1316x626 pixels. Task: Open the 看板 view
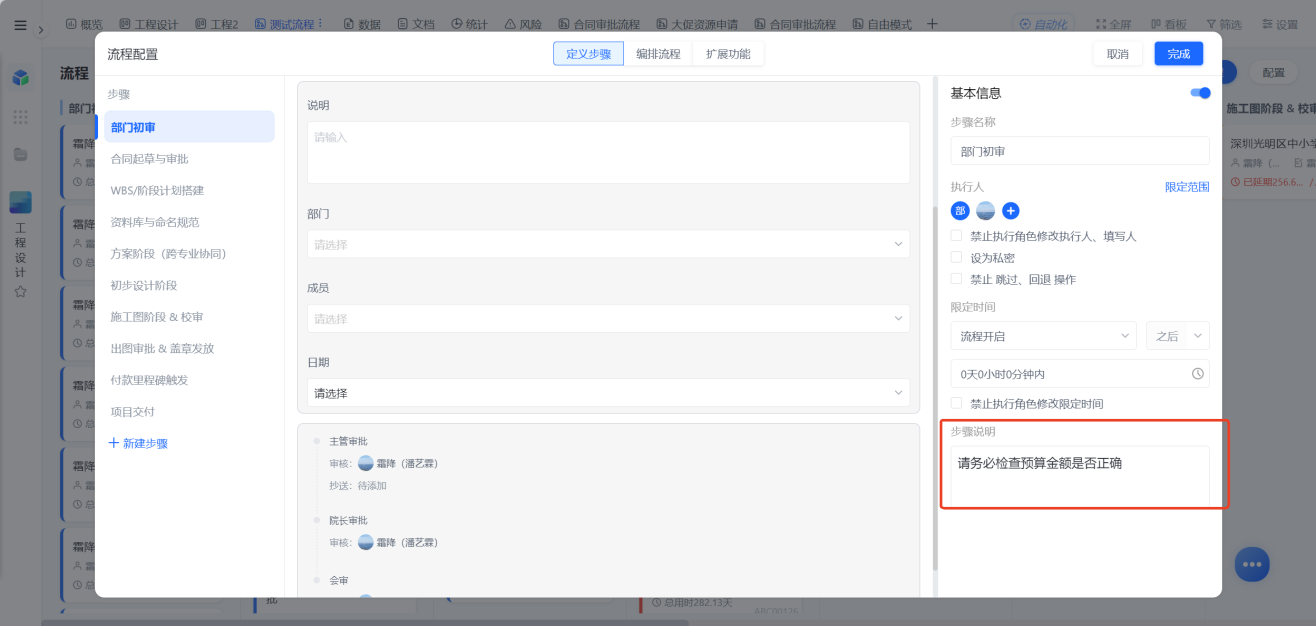pyautogui.click(x=1168, y=24)
